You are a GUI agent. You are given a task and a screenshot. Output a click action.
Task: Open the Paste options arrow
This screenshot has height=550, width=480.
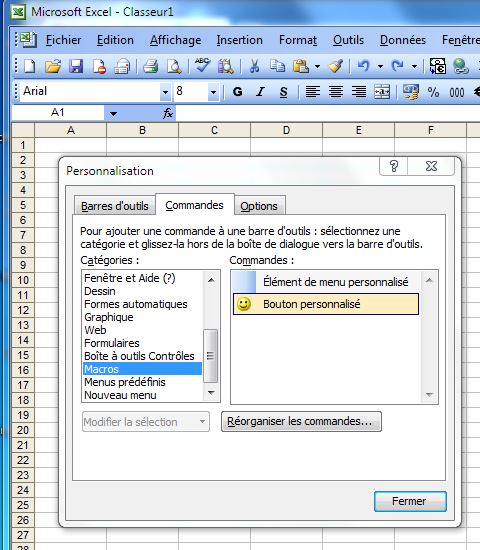(x=317, y=66)
